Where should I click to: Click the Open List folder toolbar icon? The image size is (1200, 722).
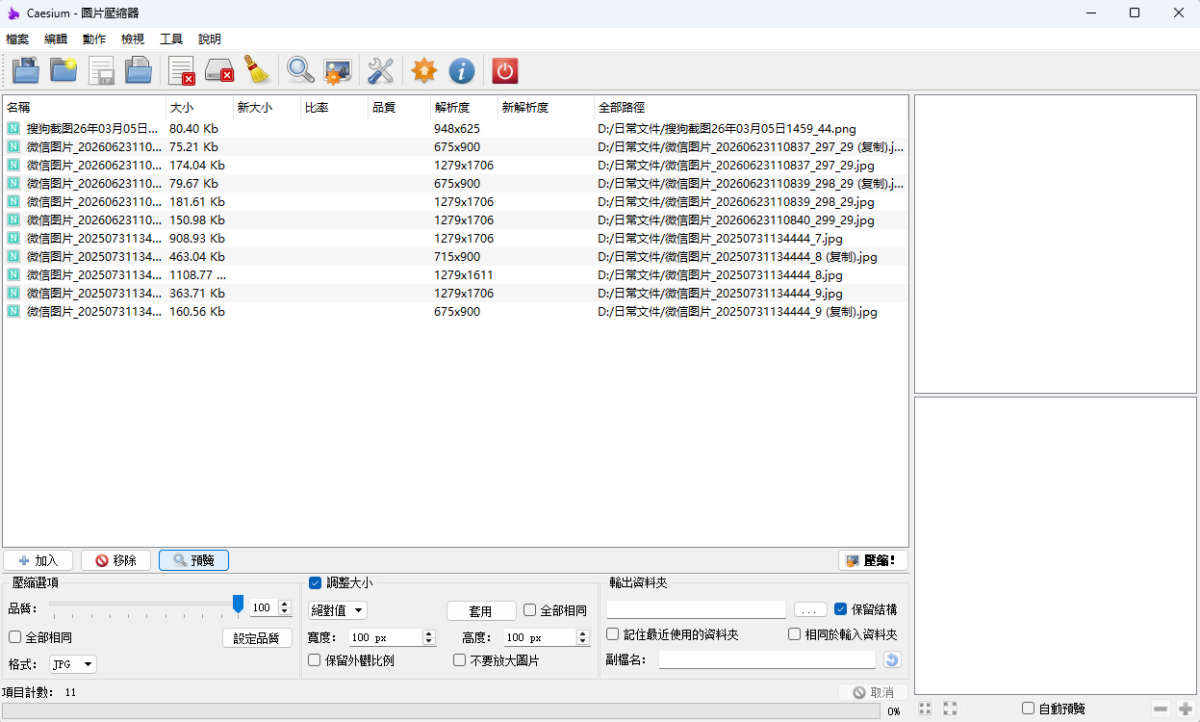(x=138, y=70)
